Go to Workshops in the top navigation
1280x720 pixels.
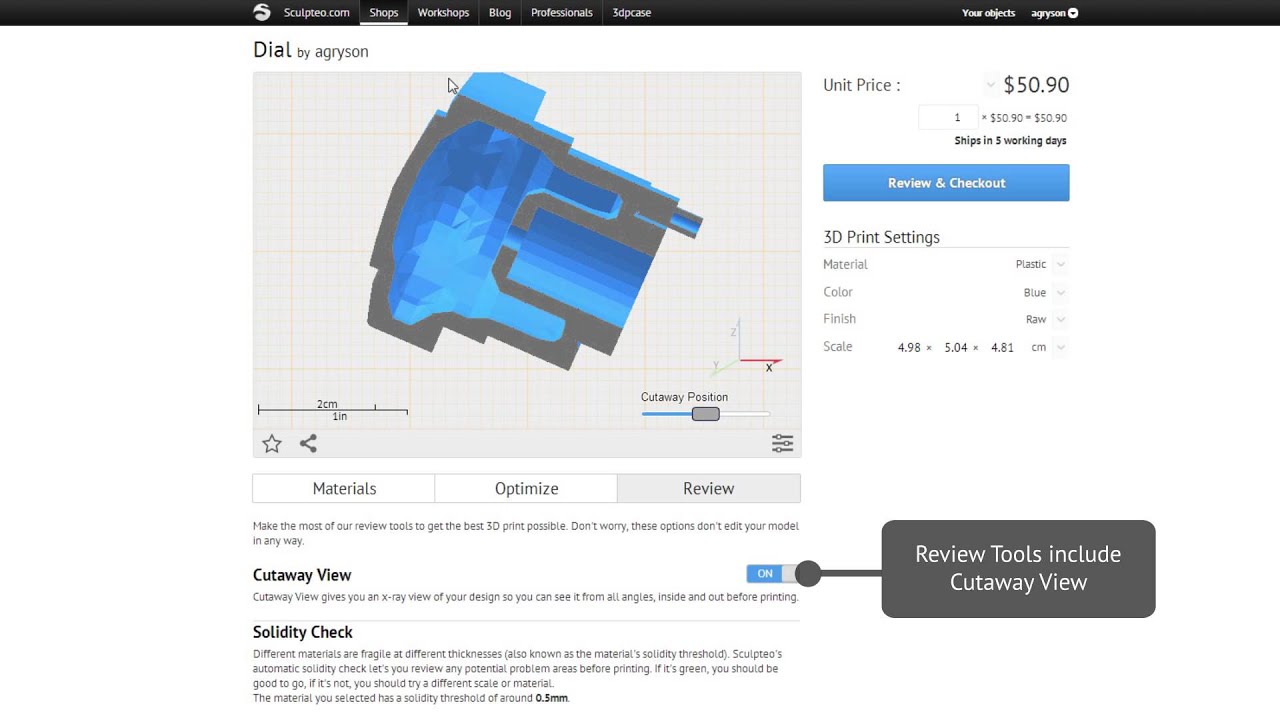(x=443, y=13)
